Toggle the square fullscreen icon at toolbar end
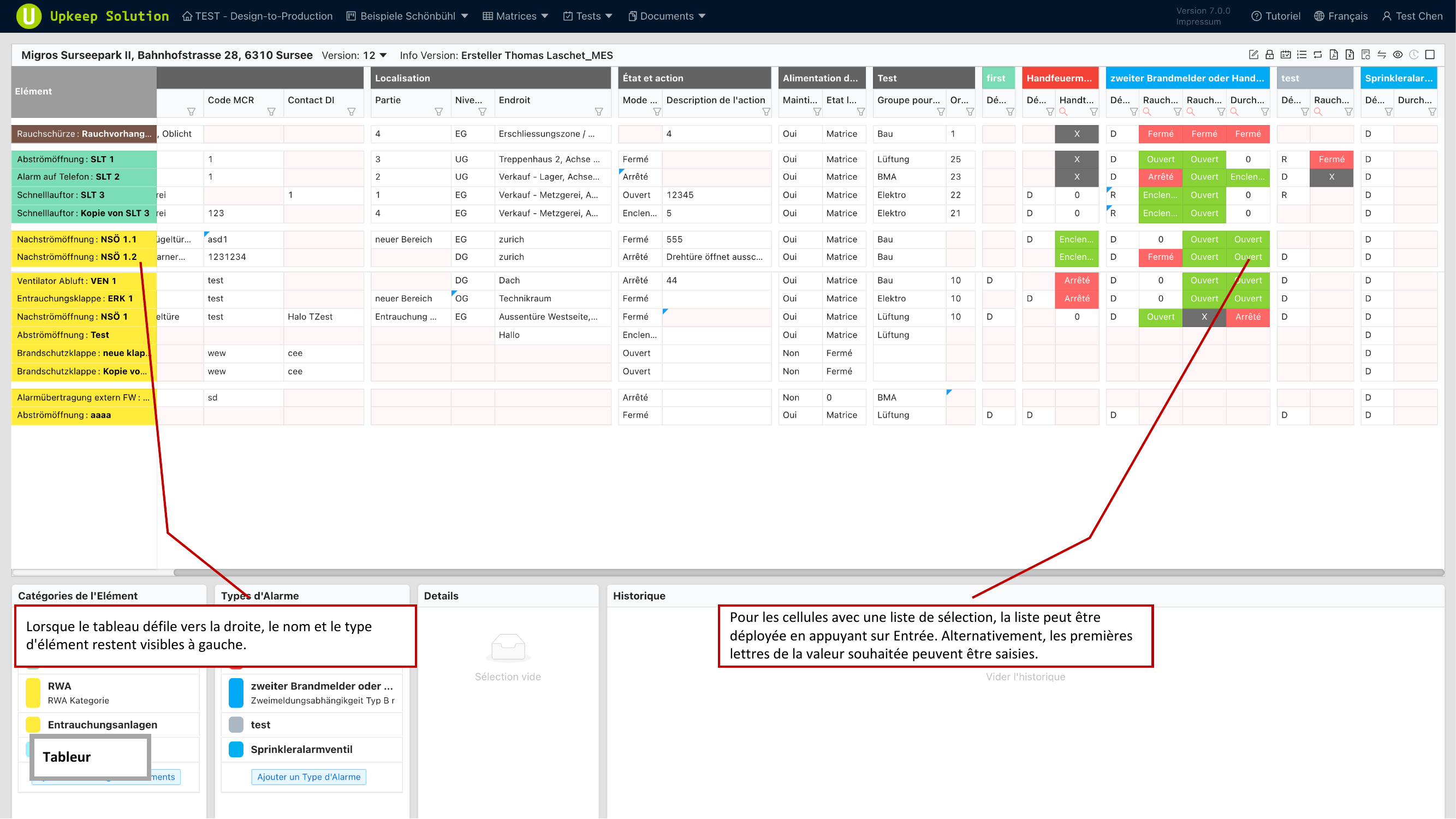This screenshot has width=1456, height=819. (1430, 55)
